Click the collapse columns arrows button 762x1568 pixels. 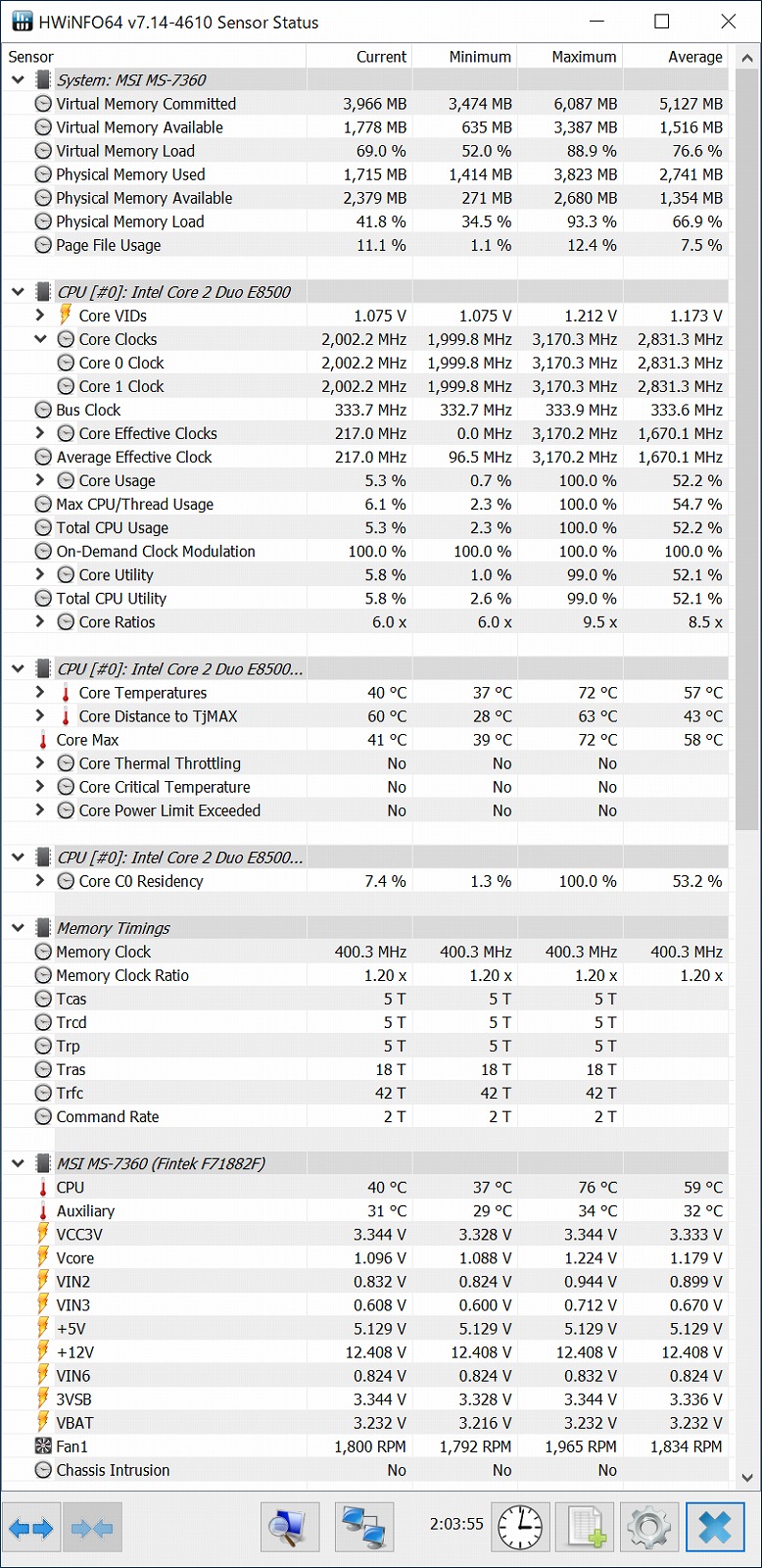pyautogui.click(x=93, y=1527)
